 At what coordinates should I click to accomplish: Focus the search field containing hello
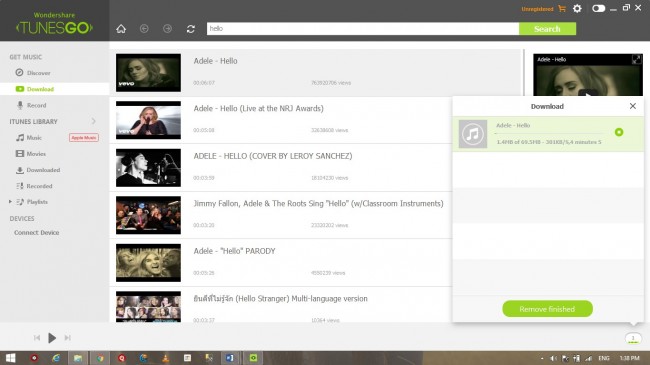(x=363, y=29)
